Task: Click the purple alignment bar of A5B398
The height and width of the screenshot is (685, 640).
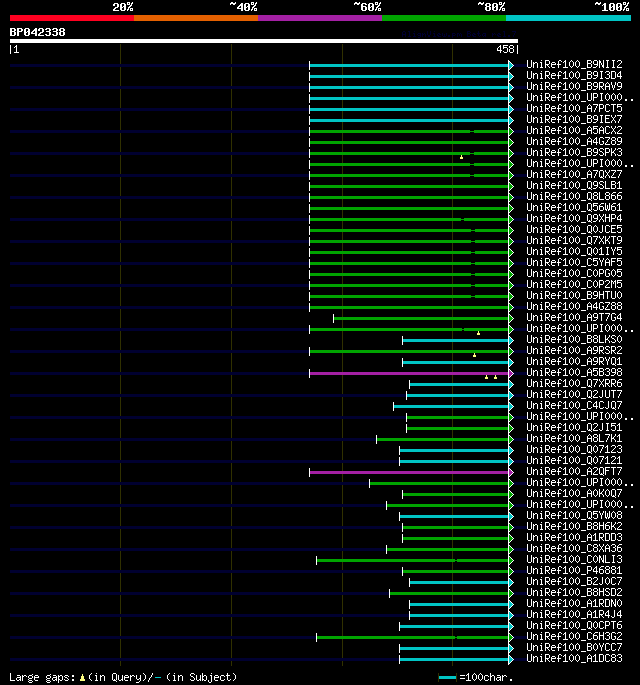Action: point(409,374)
